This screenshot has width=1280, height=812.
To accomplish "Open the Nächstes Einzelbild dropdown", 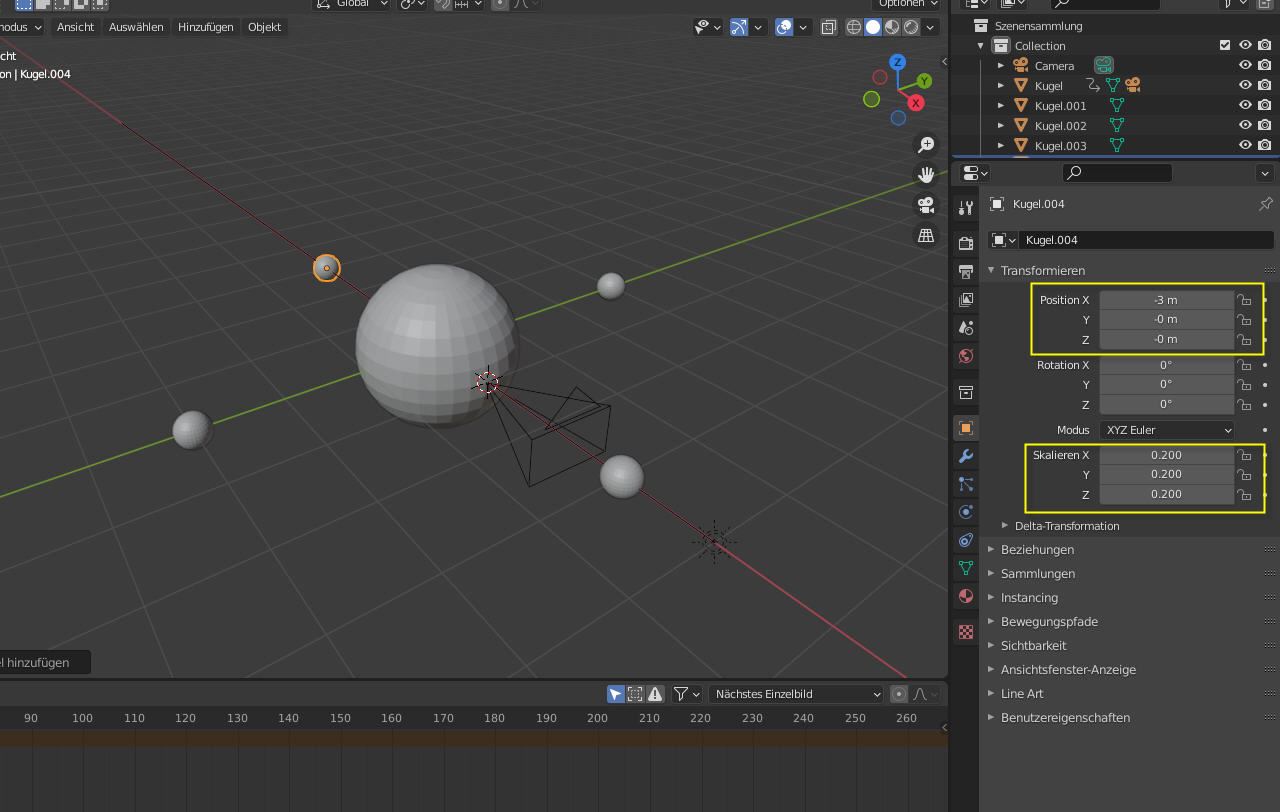I will (x=797, y=694).
